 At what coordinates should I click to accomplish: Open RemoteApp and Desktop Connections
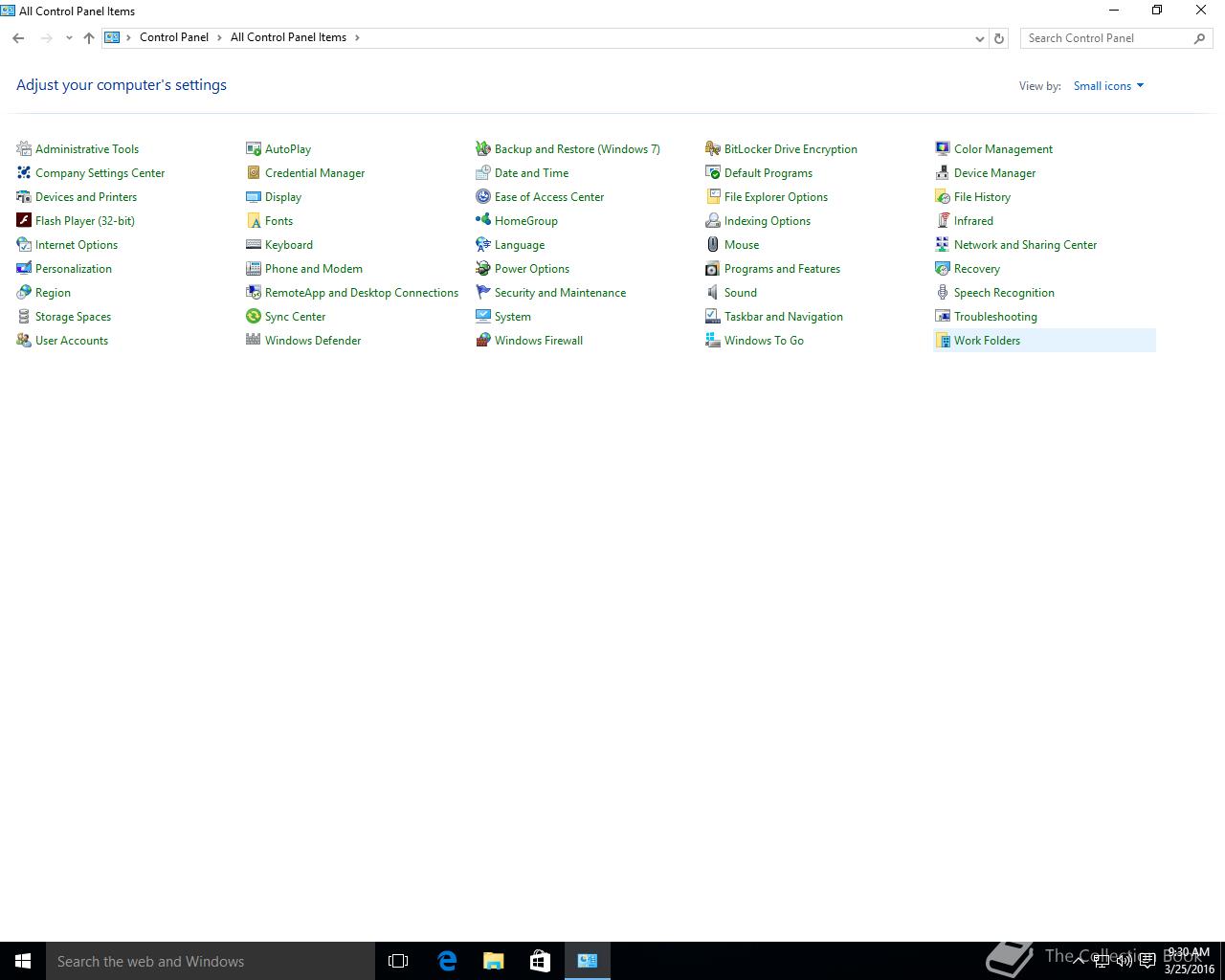click(x=362, y=293)
